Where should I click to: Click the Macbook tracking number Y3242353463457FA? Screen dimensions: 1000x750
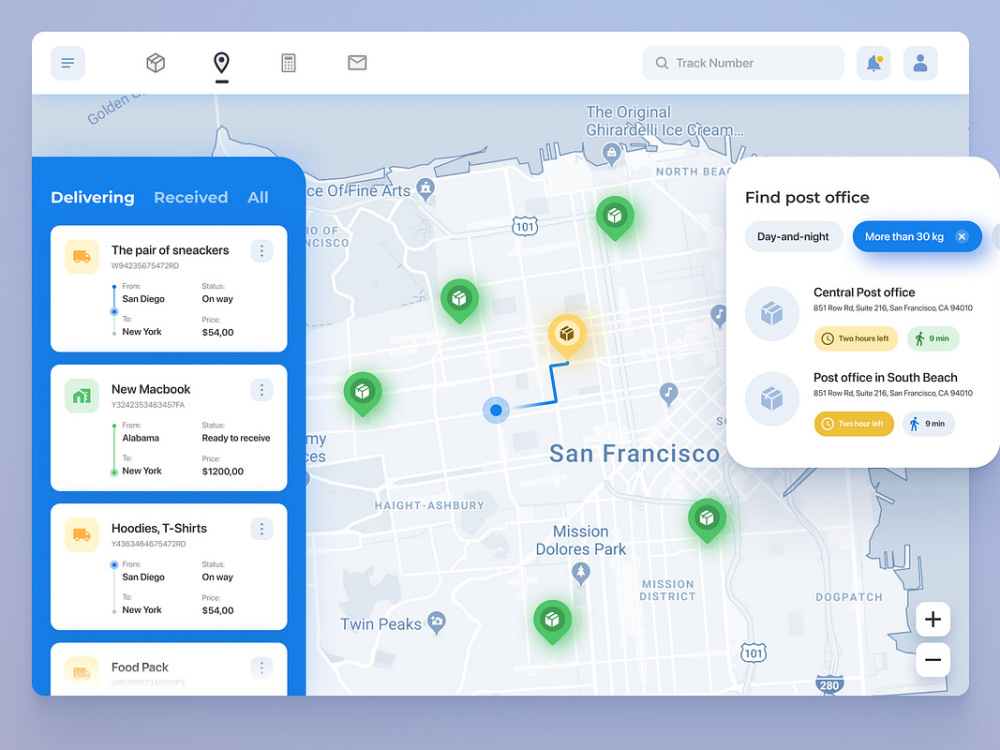point(148,405)
